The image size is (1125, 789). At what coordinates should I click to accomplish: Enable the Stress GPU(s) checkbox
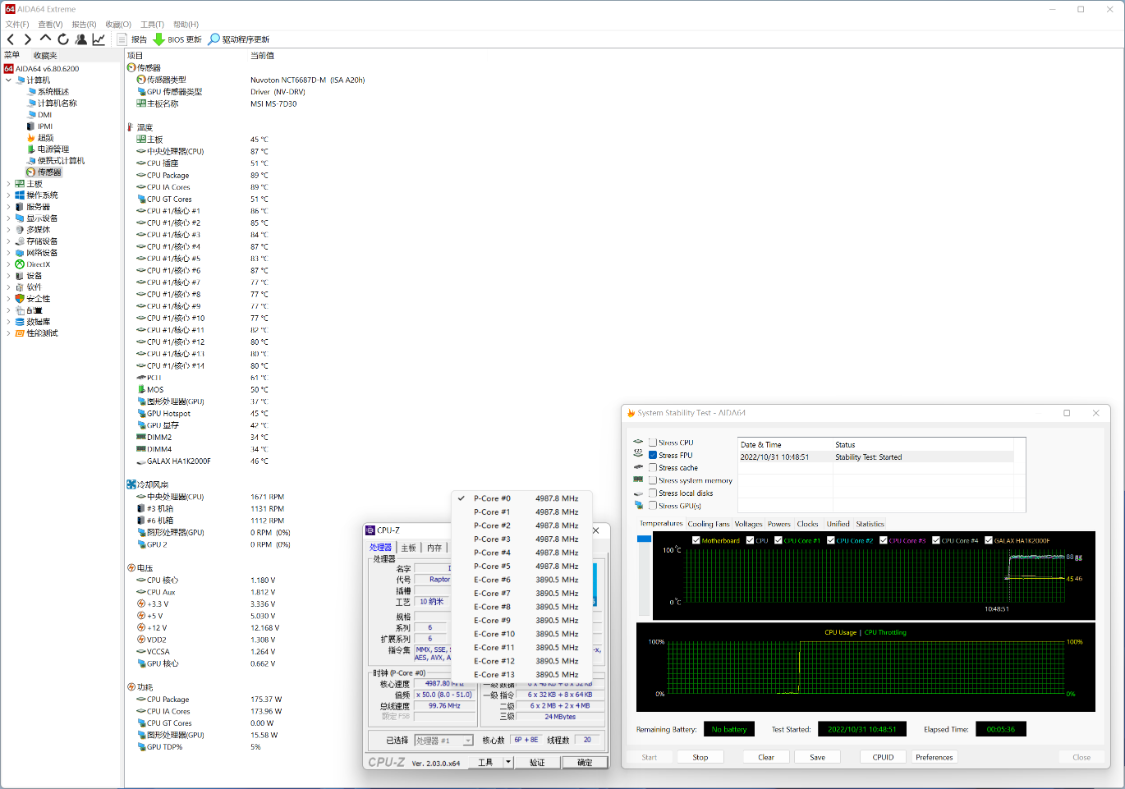(653, 506)
